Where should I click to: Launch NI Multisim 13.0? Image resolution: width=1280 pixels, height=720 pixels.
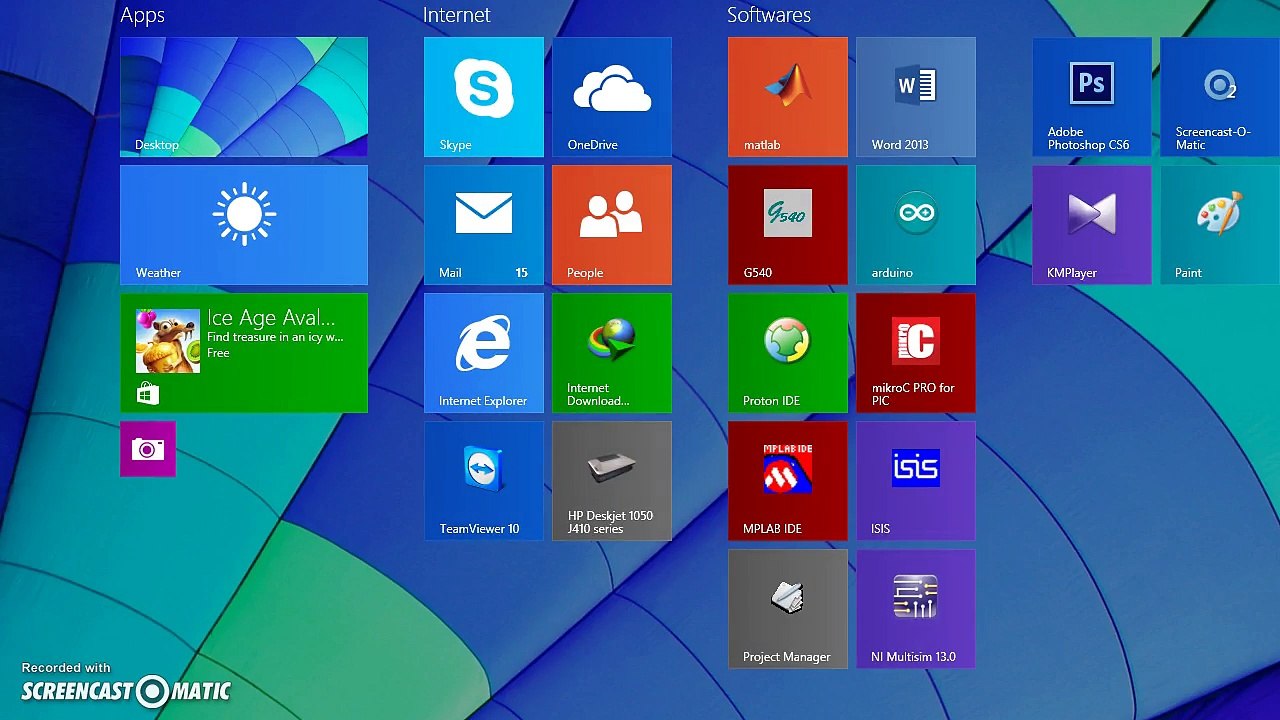pos(916,609)
